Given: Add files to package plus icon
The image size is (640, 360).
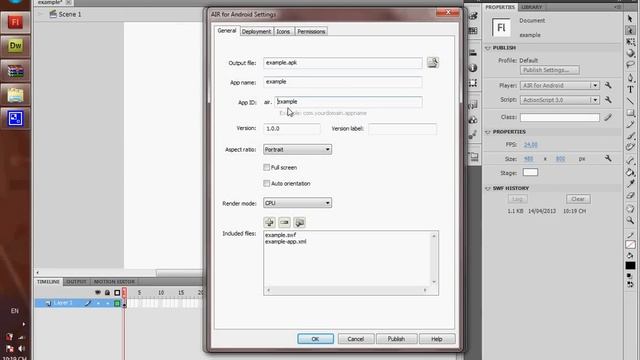Looking at the screenshot, I should (x=269, y=222).
